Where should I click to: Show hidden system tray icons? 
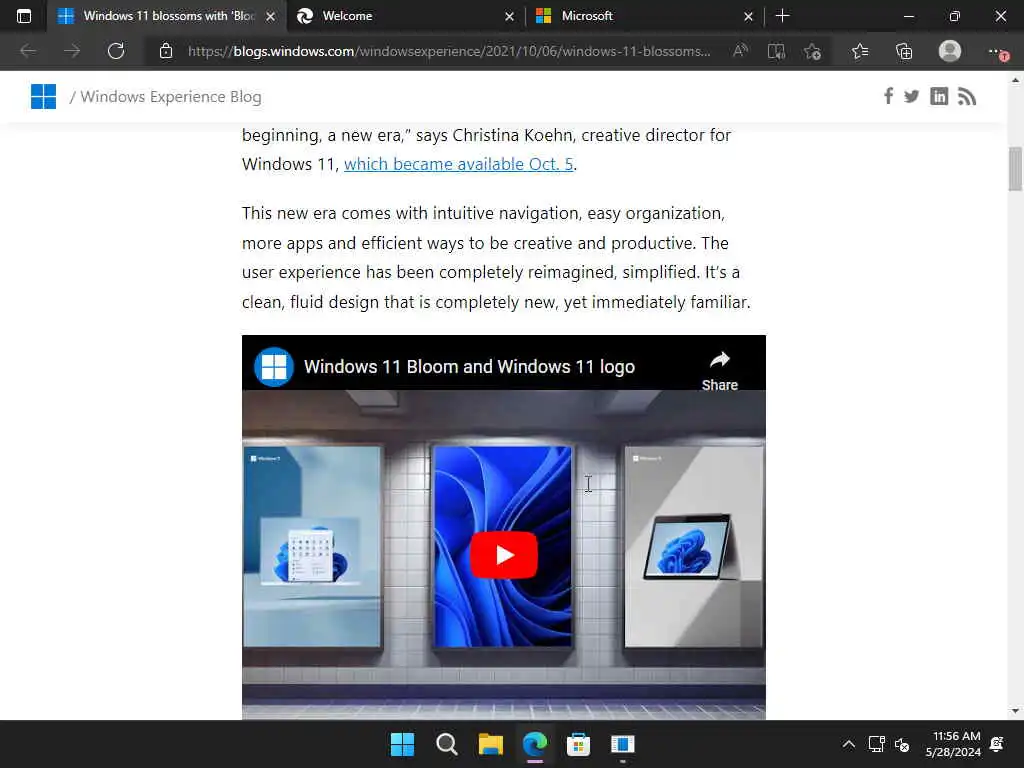coord(848,744)
